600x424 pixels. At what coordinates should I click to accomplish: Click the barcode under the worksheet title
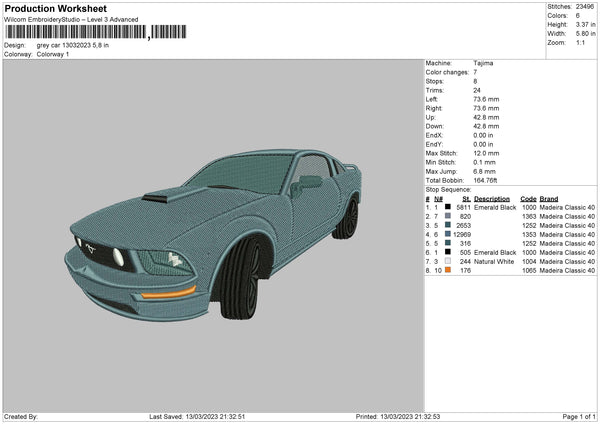pyautogui.click(x=96, y=32)
